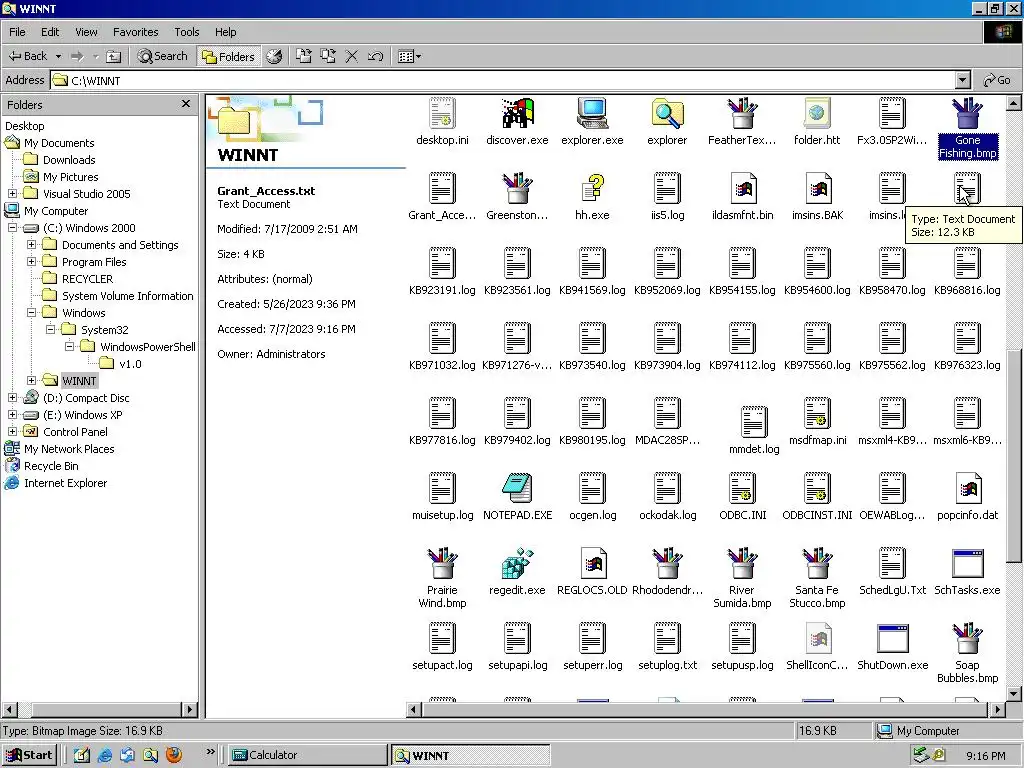The height and width of the screenshot is (768, 1024).
Task: Select the v1.0 folder in tree
Action: 130,364
